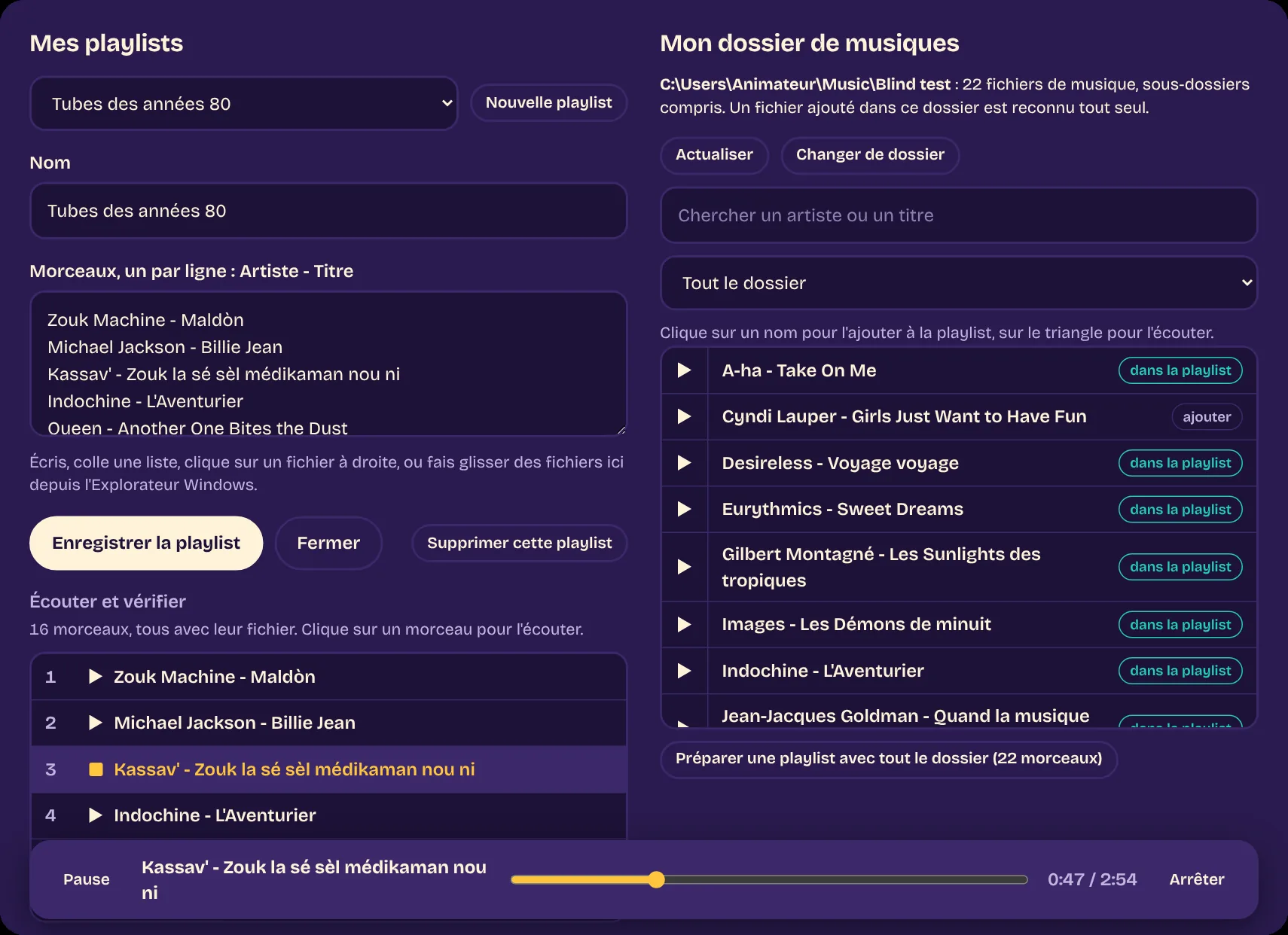Click dans la playlist badge for Eurythmics
The height and width of the screenshot is (935, 1288).
[1180, 510]
